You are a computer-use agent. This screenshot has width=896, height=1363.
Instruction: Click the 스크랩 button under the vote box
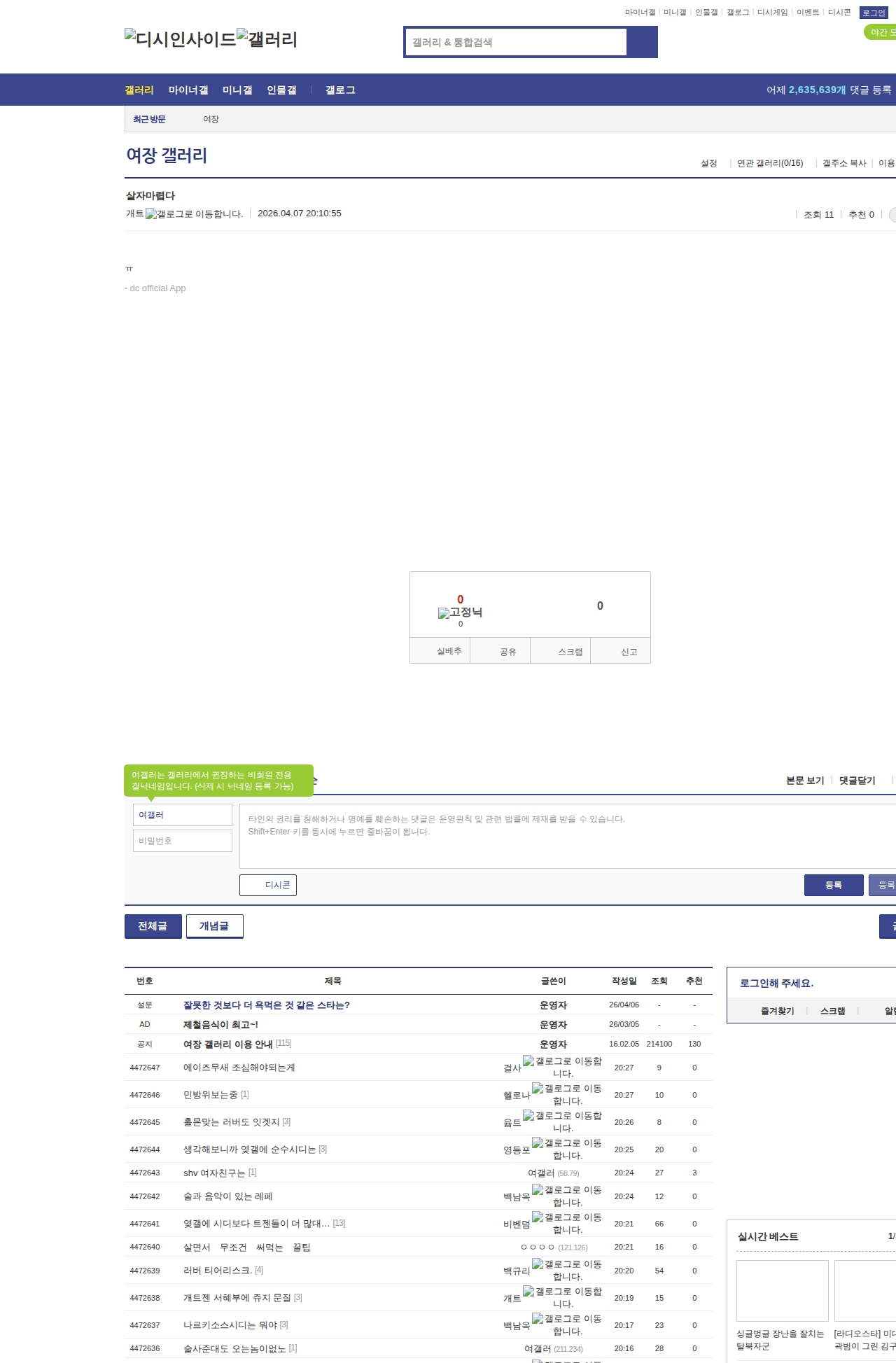coord(560,651)
